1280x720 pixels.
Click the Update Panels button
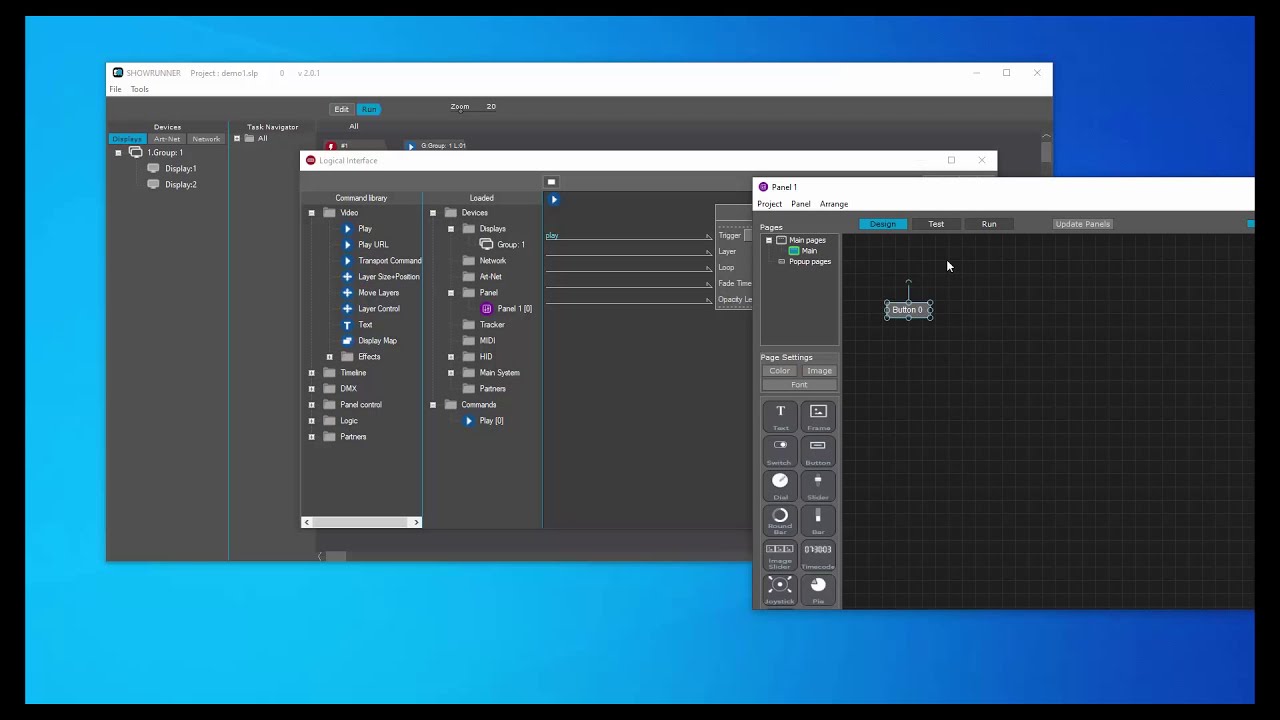(x=1083, y=224)
